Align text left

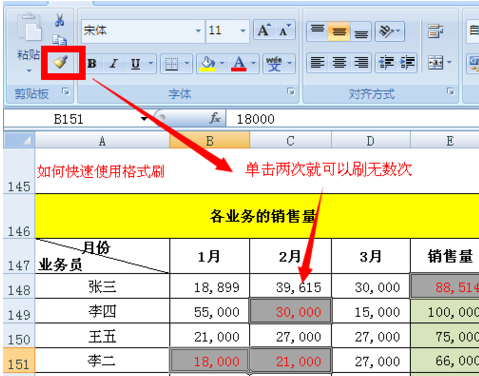click(317, 63)
